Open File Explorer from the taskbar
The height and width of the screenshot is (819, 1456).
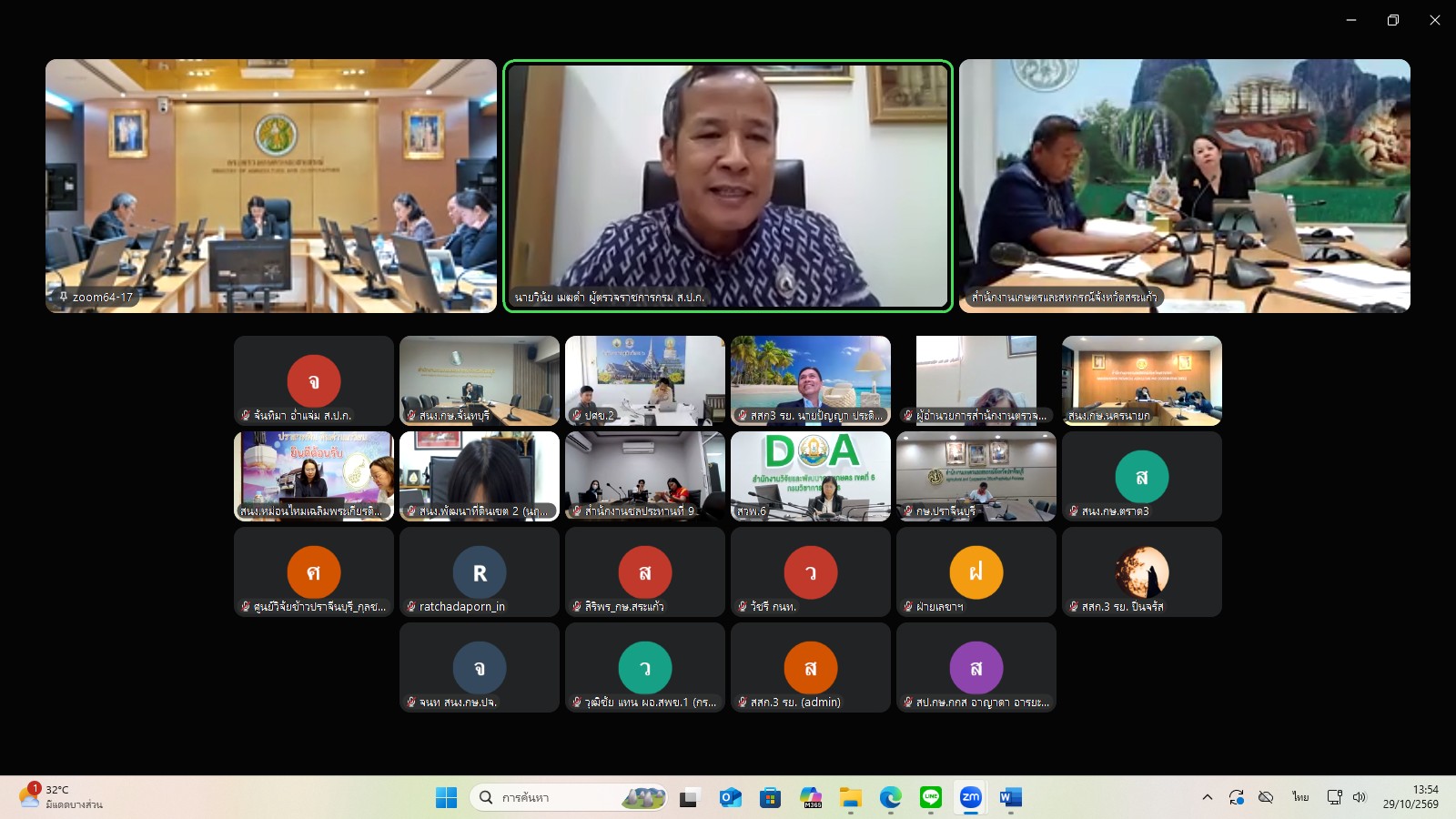click(x=851, y=798)
